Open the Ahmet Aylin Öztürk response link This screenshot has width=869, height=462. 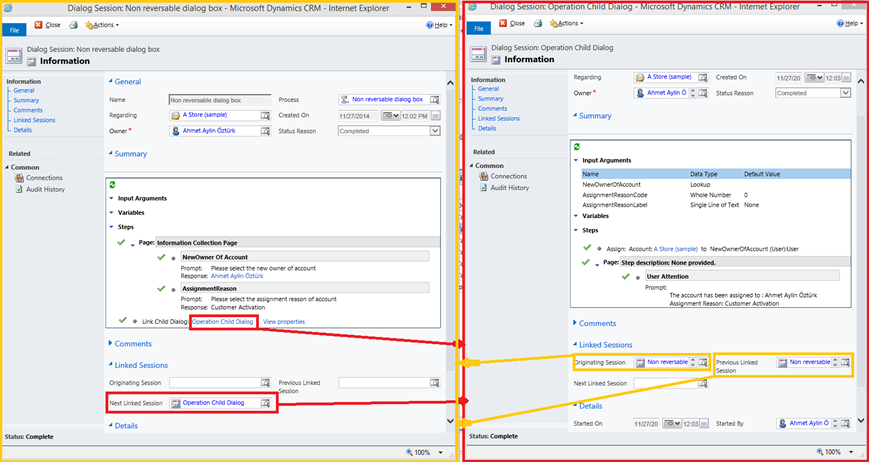click(x=237, y=276)
